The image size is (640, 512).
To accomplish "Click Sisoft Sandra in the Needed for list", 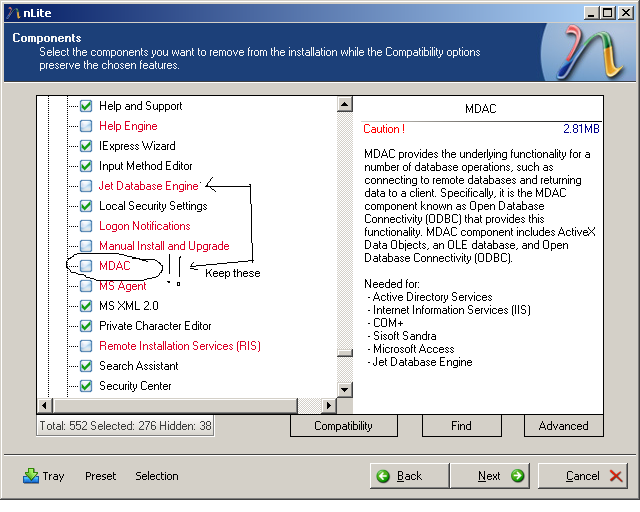I will pos(404,336).
